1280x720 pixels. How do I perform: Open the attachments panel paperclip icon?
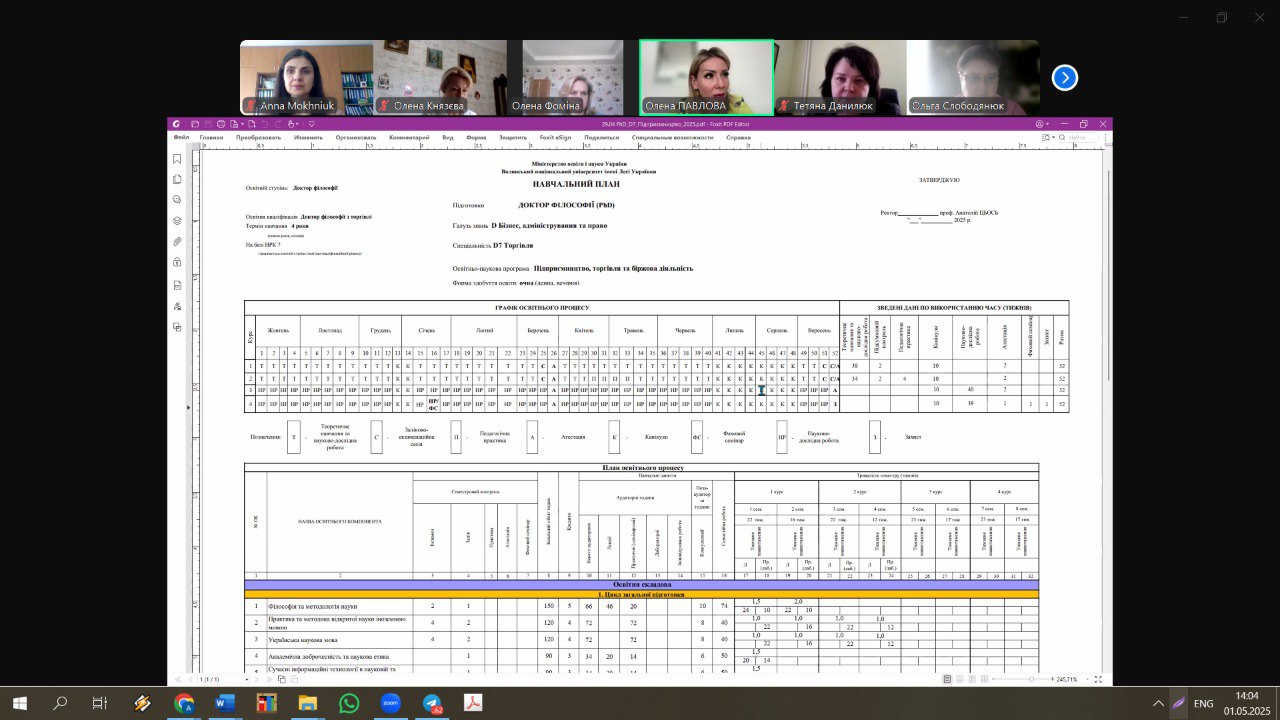[x=177, y=242]
